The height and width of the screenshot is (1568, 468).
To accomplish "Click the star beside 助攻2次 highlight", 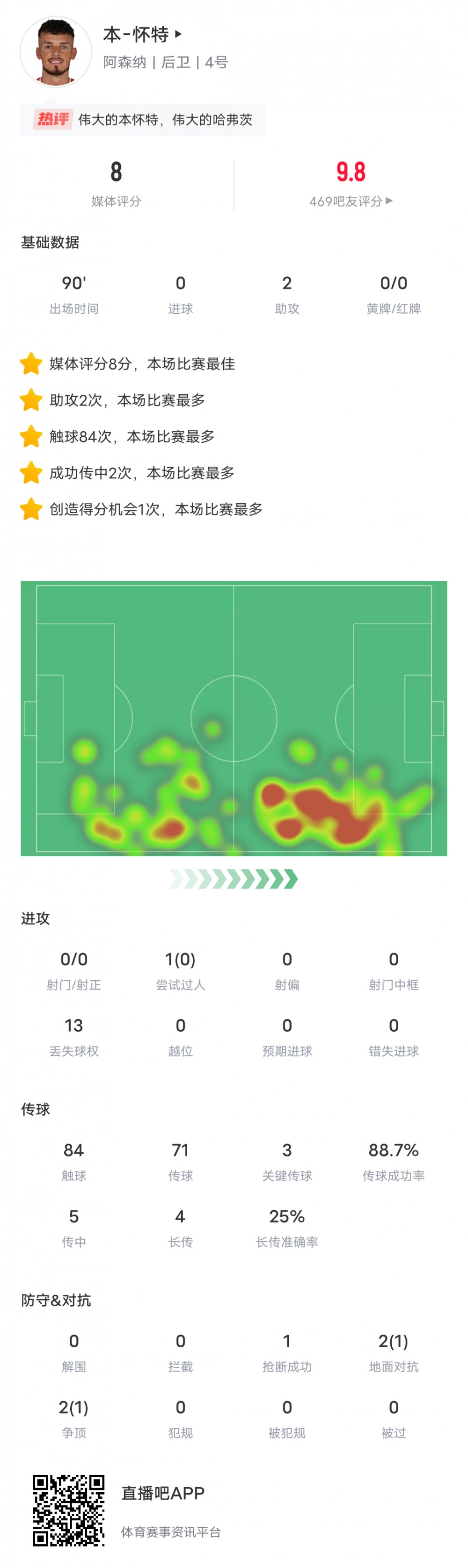I will (31, 400).
